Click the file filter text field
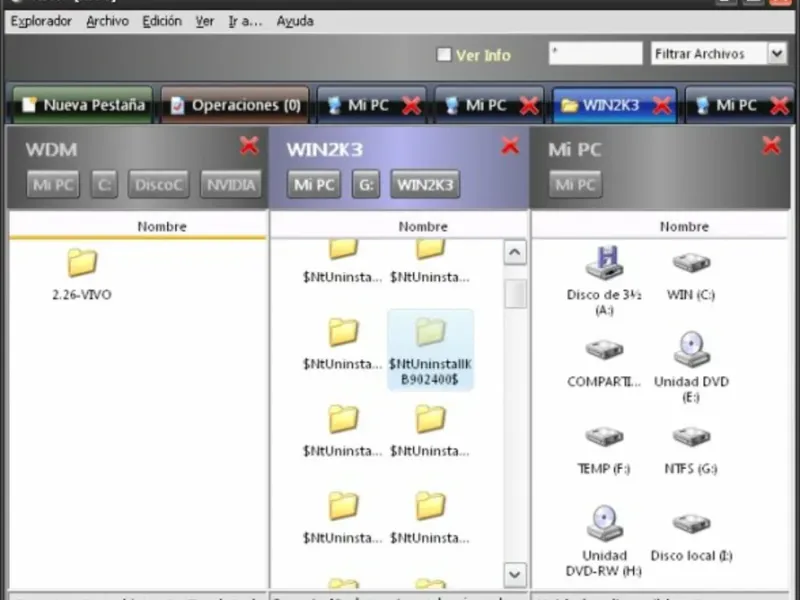The width and height of the screenshot is (800, 600). (x=595, y=54)
